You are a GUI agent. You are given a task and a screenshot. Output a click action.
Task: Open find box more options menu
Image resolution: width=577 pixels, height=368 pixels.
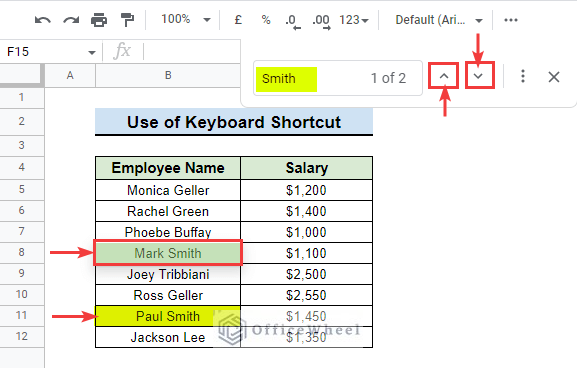523,77
